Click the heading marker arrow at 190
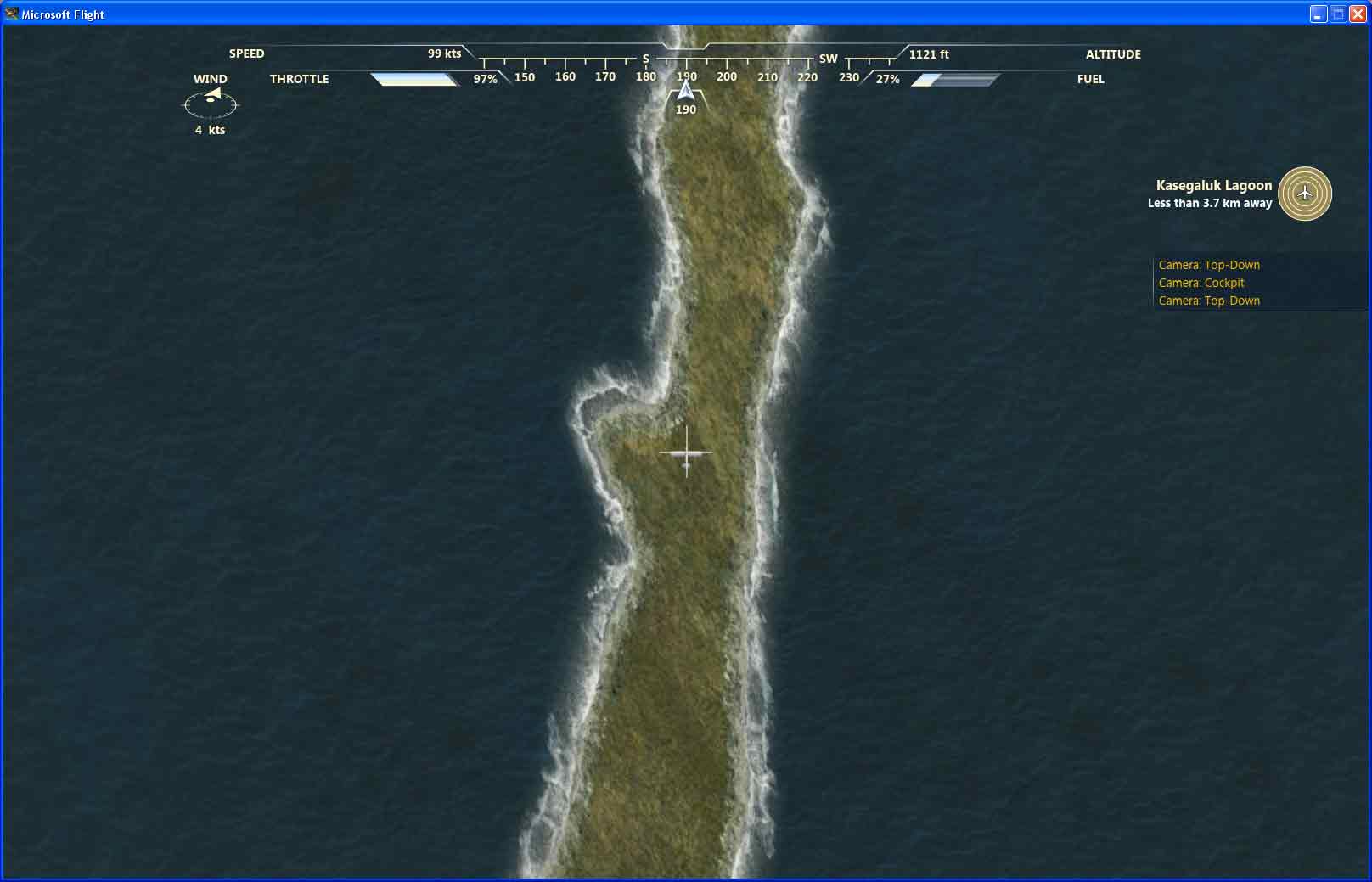The image size is (1372, 882). click(686, 91)
